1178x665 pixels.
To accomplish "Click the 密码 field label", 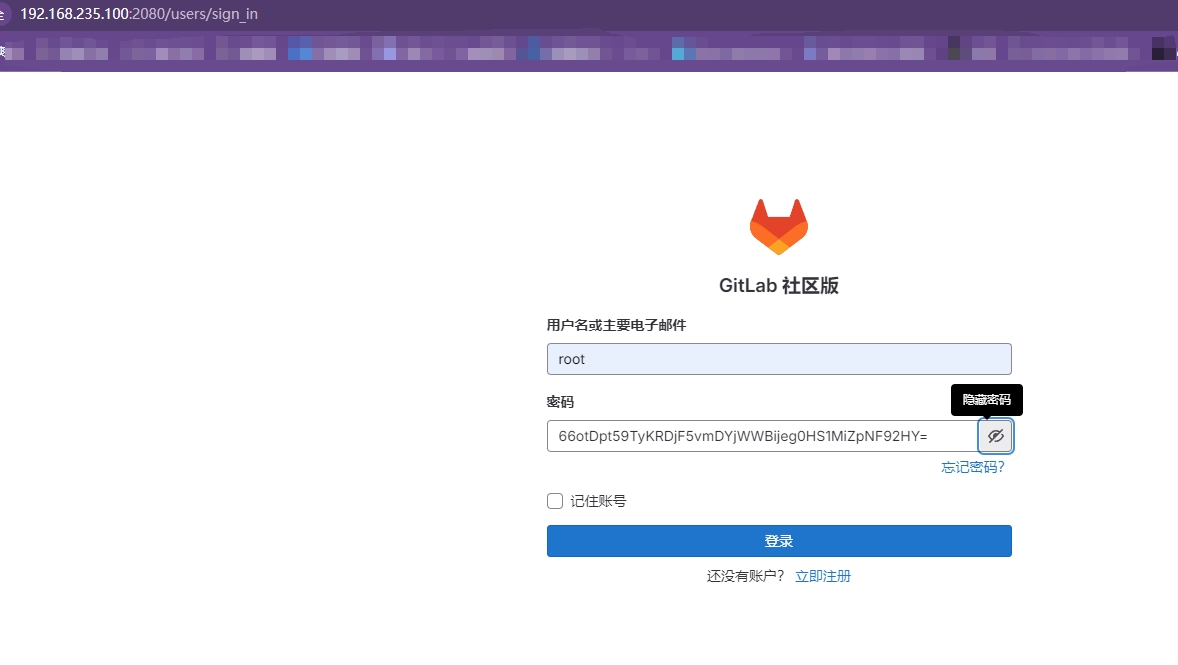I will (560, 402).
